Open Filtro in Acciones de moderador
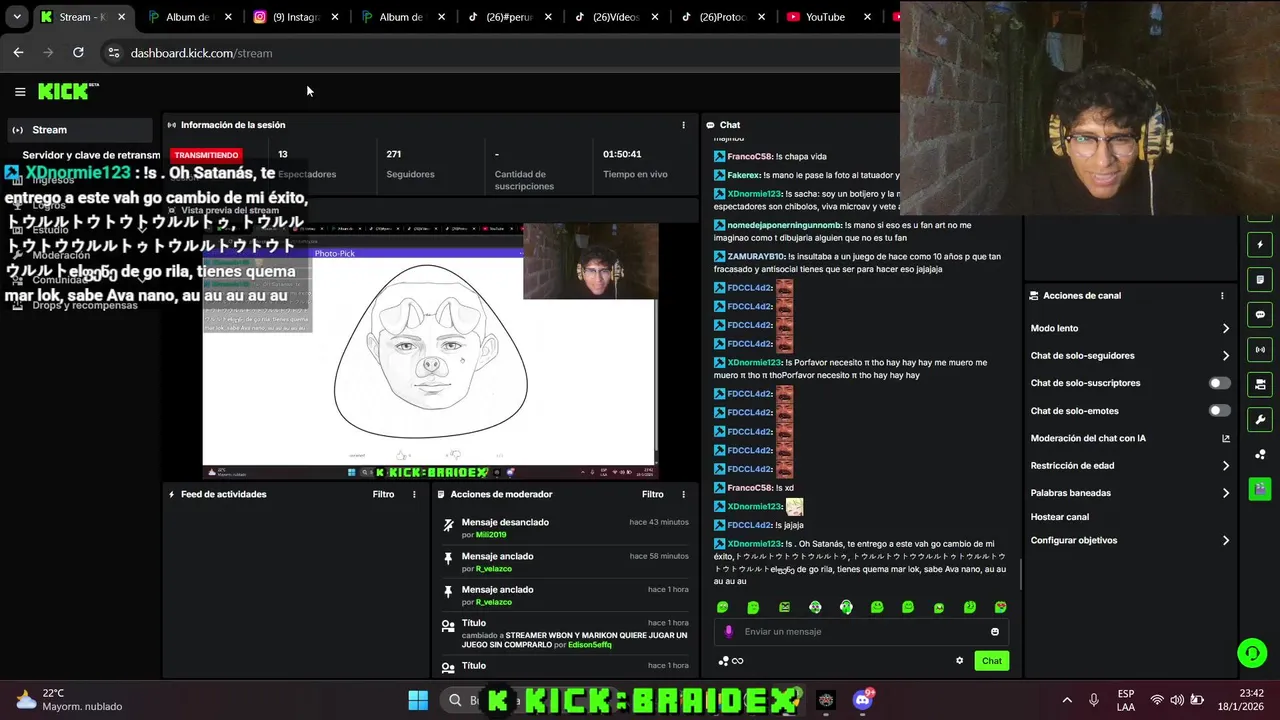Screen dimensions: 1280x720 653,494
